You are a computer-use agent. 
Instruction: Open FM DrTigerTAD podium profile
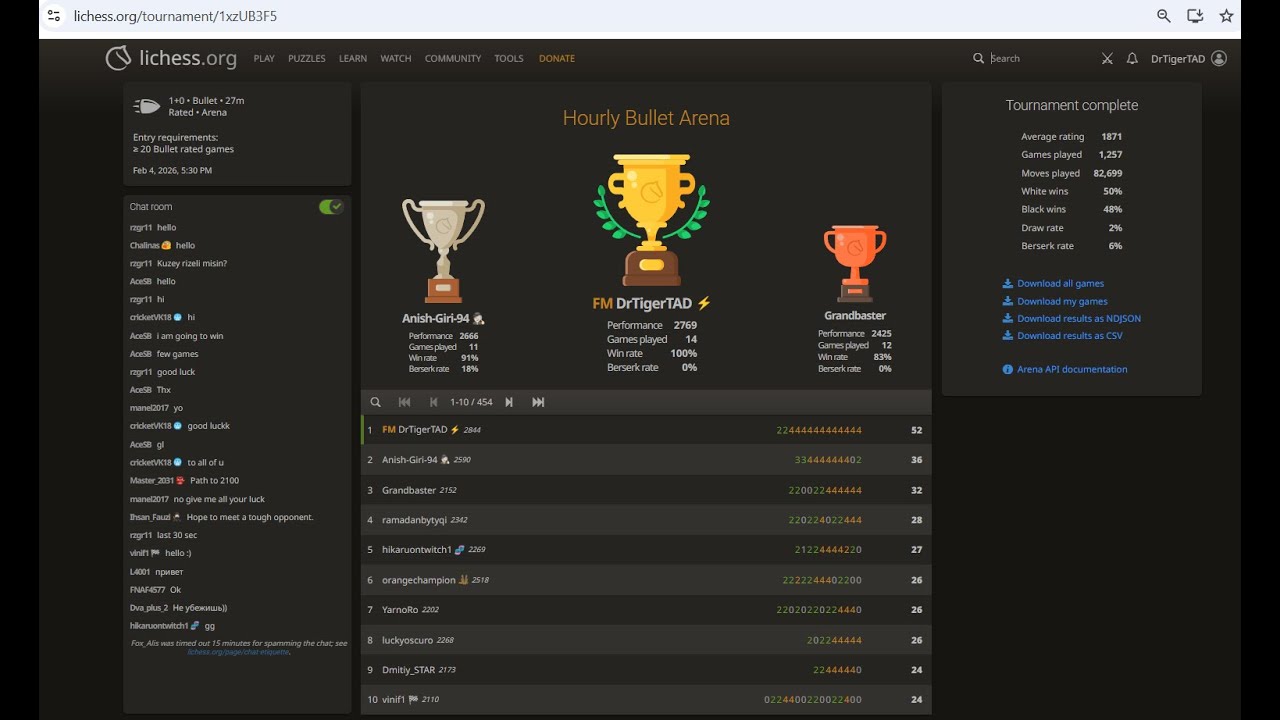click(x=651, y=303)
